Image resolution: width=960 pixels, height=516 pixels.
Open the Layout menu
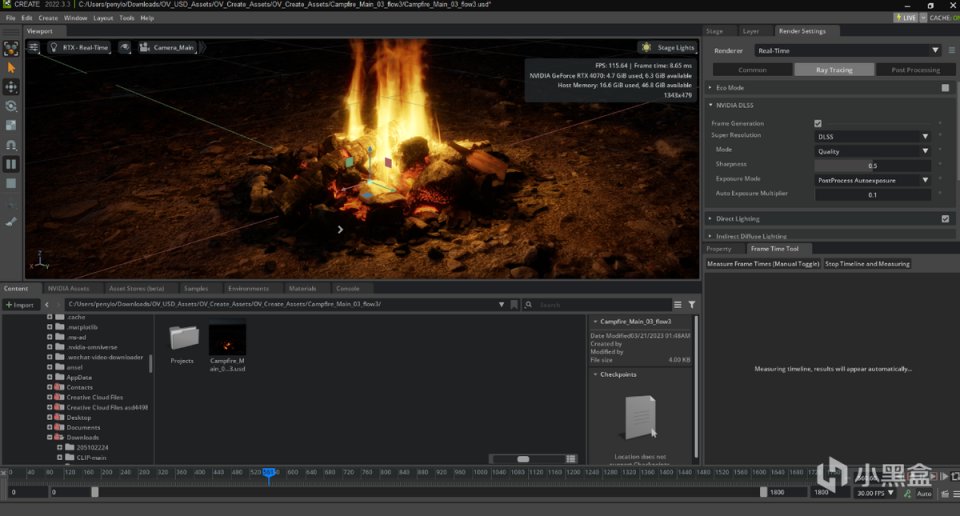pyautogui.click(x=103, y=18)
